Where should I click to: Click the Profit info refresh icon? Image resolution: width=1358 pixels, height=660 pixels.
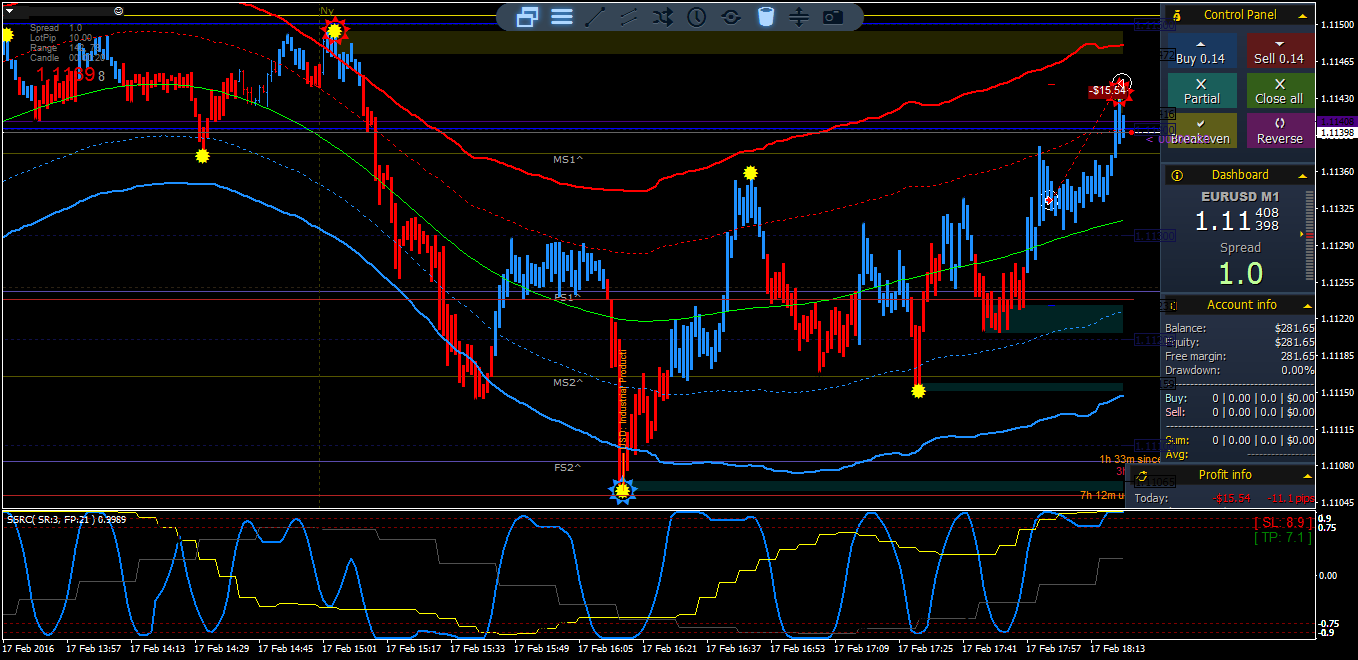[1142, 475]
